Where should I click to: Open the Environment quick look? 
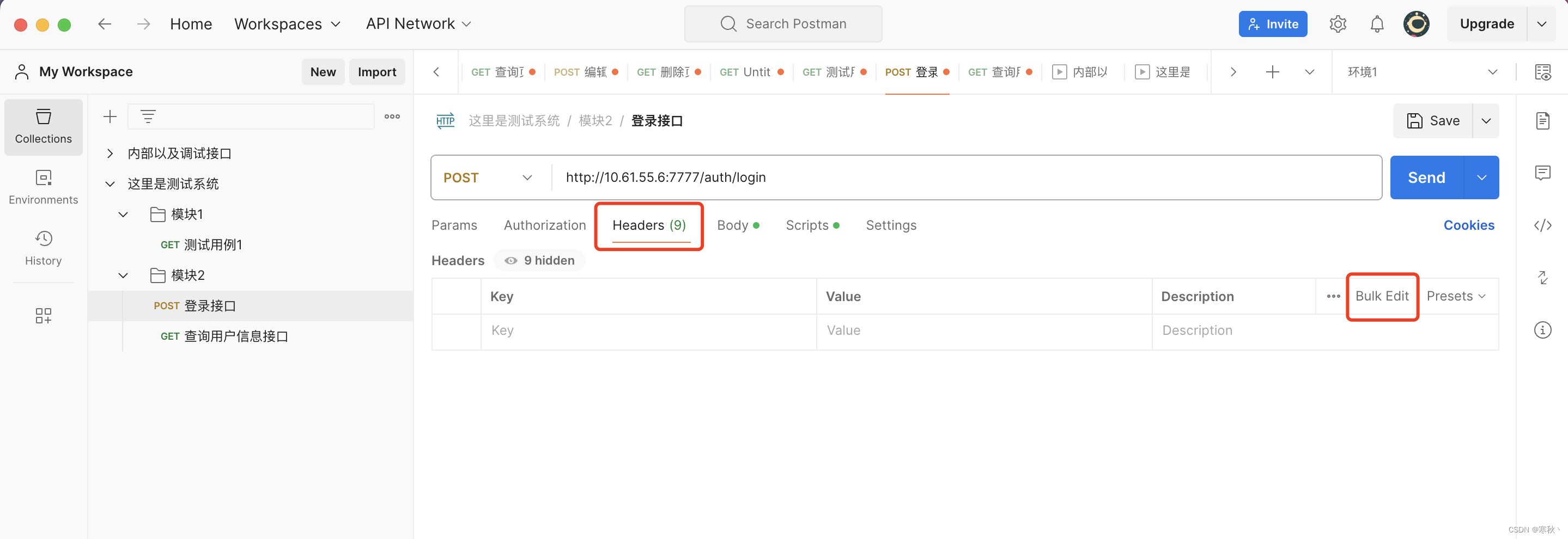[x=1544, y=71]
